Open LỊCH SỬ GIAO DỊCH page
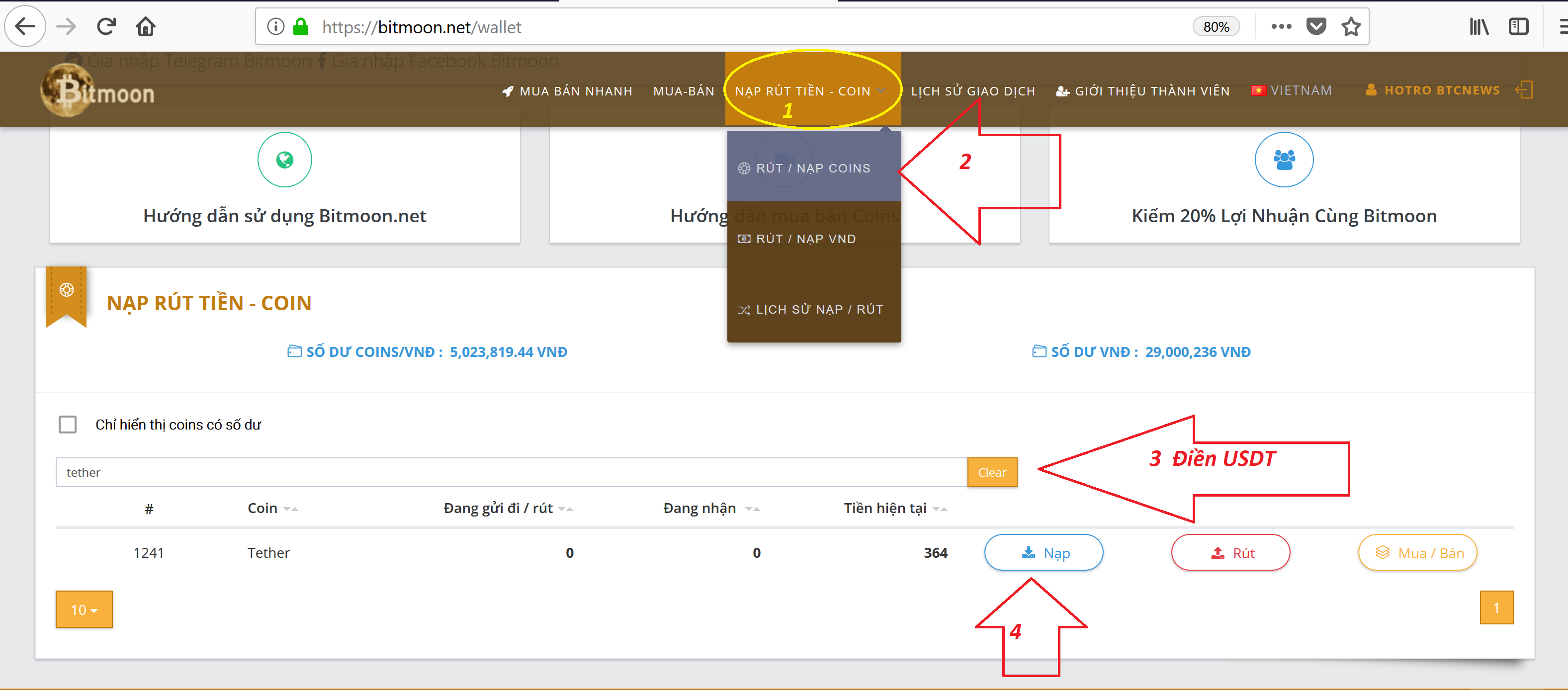This screenshot has height=690, width=1568. coord(973,91)
